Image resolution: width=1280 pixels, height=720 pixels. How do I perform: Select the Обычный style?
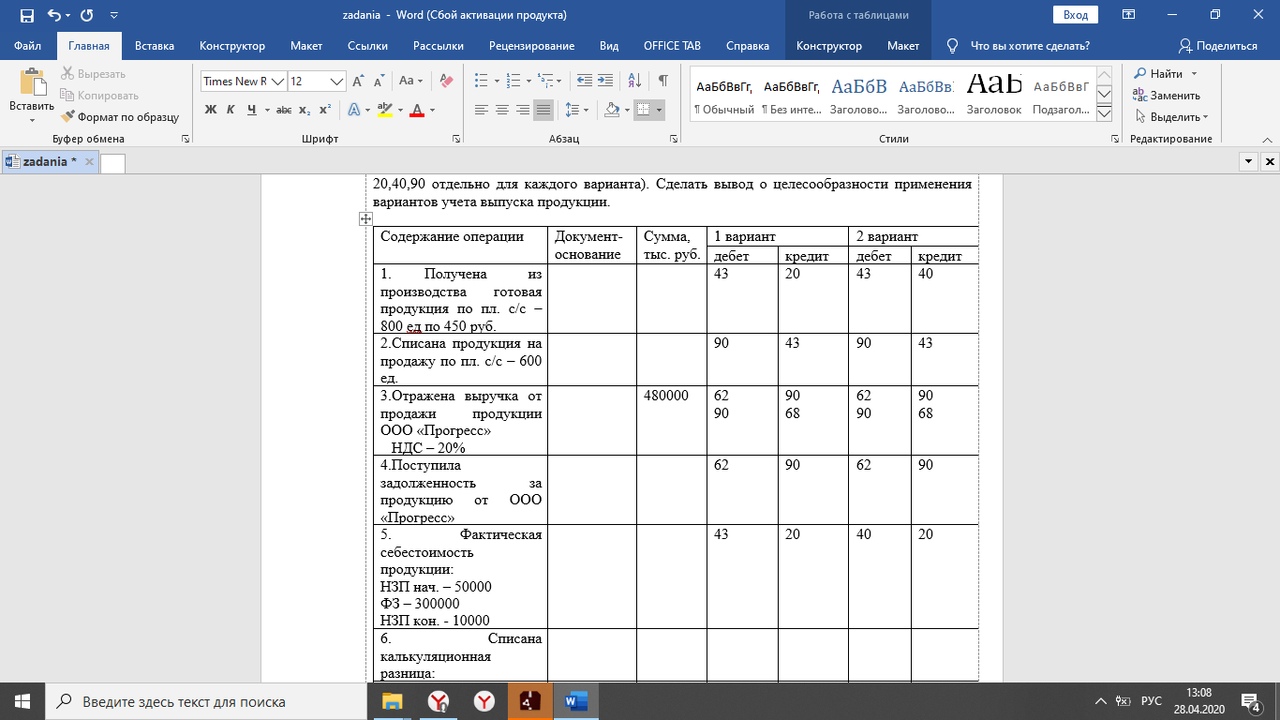coord(724,95)
